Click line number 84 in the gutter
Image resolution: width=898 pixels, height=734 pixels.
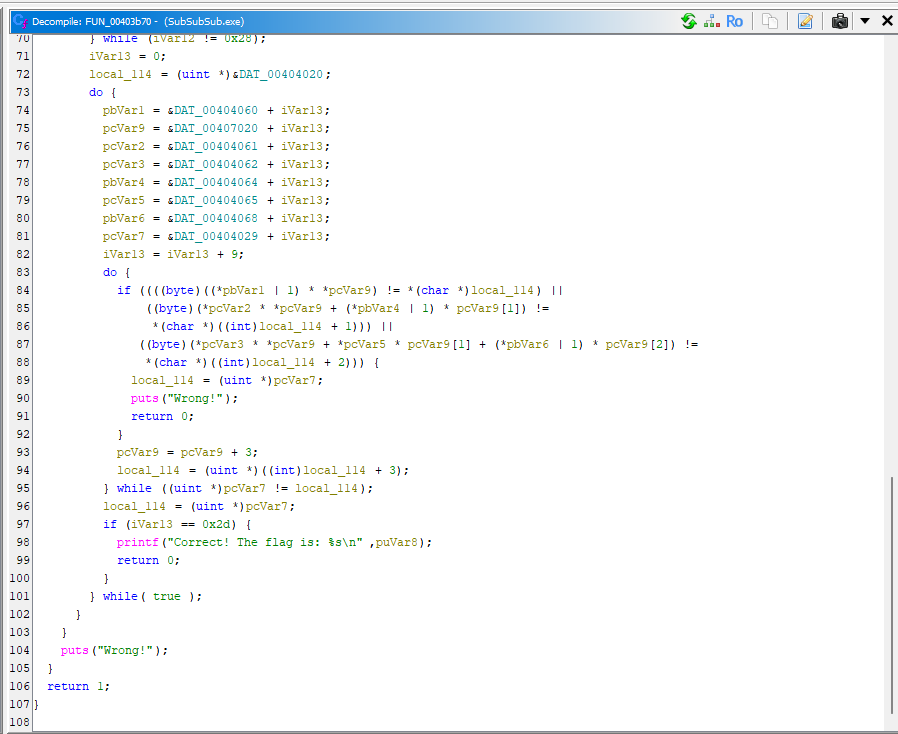click(22, 290)
